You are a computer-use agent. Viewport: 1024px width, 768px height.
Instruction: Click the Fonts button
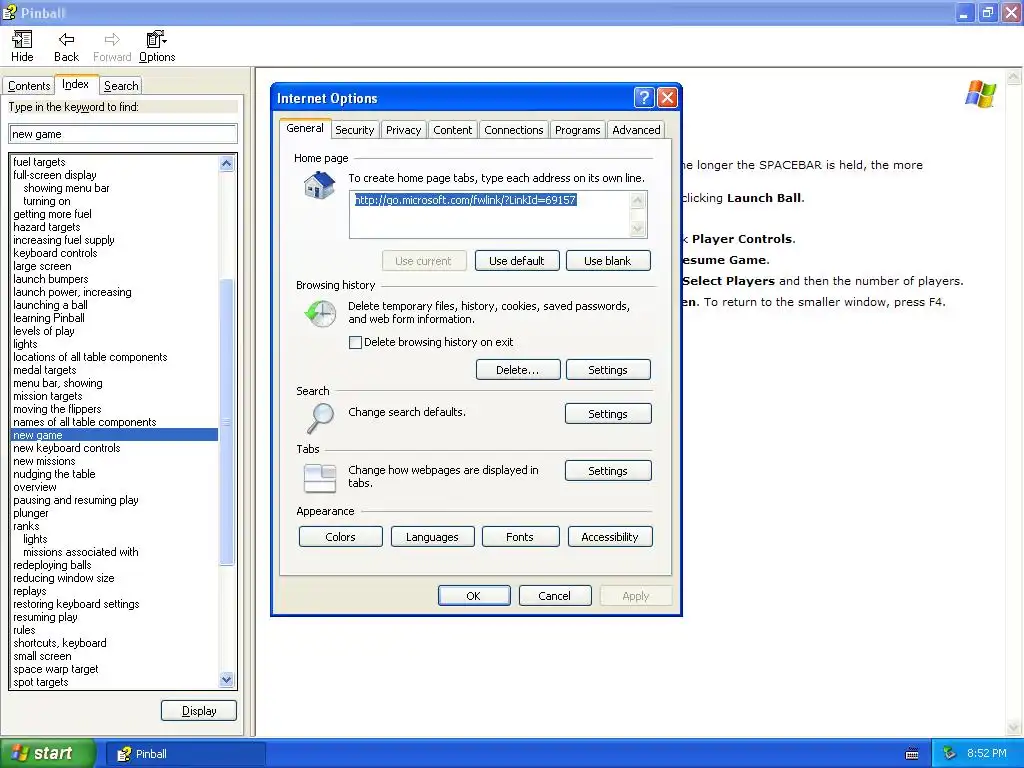pyautogui.click(x=520, y=537)
